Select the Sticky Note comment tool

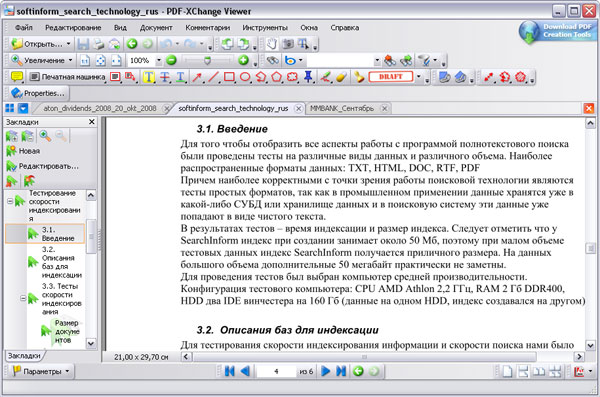[x=17, y=77]
